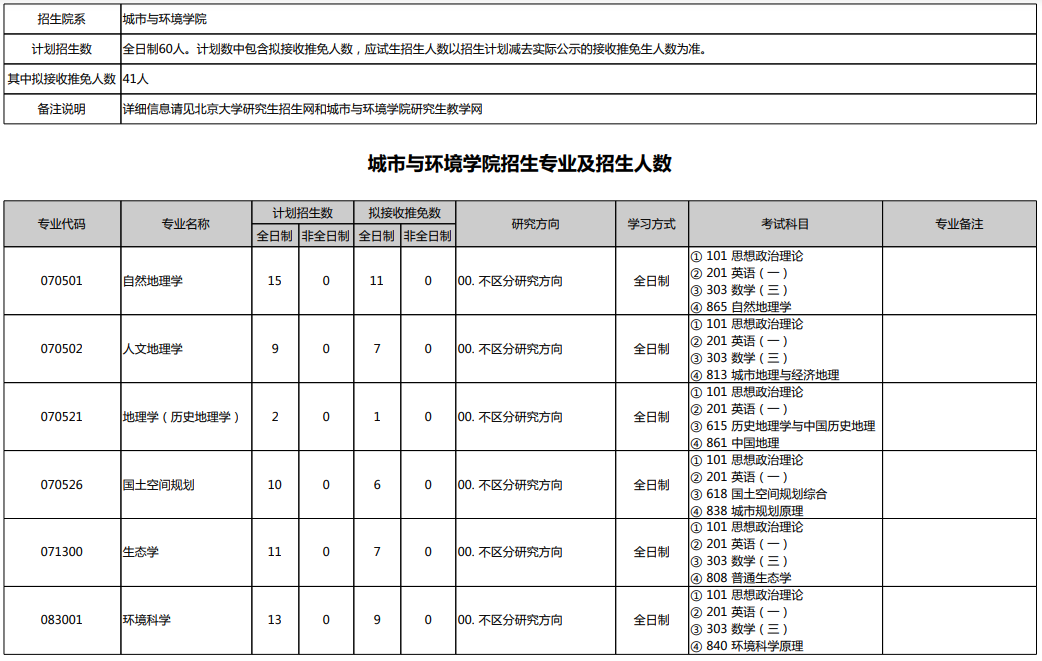Click planned enrollment 11 for 生态学
The height and width of the screenshot is (661, 1042).
tap(274, 552)
